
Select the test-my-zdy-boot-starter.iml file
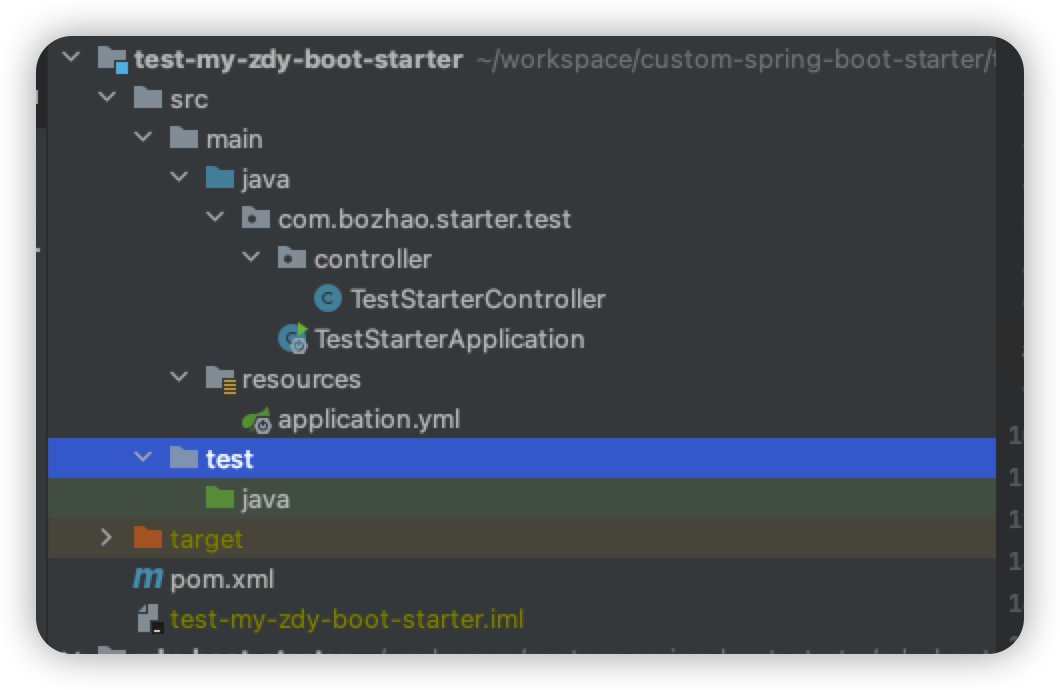(x=346, y=619)
